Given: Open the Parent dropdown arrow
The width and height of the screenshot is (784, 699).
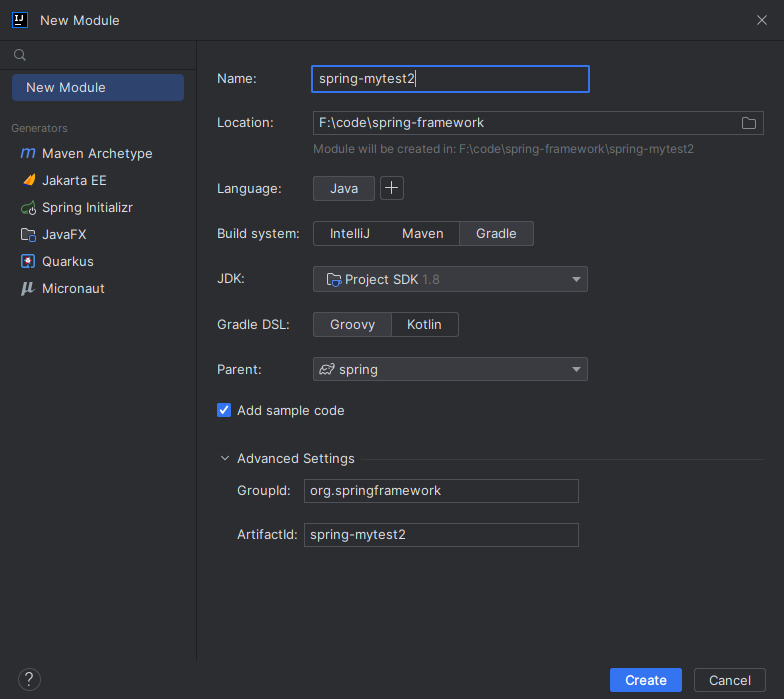Looking at the screenshot, I should [x=576, y=370].
